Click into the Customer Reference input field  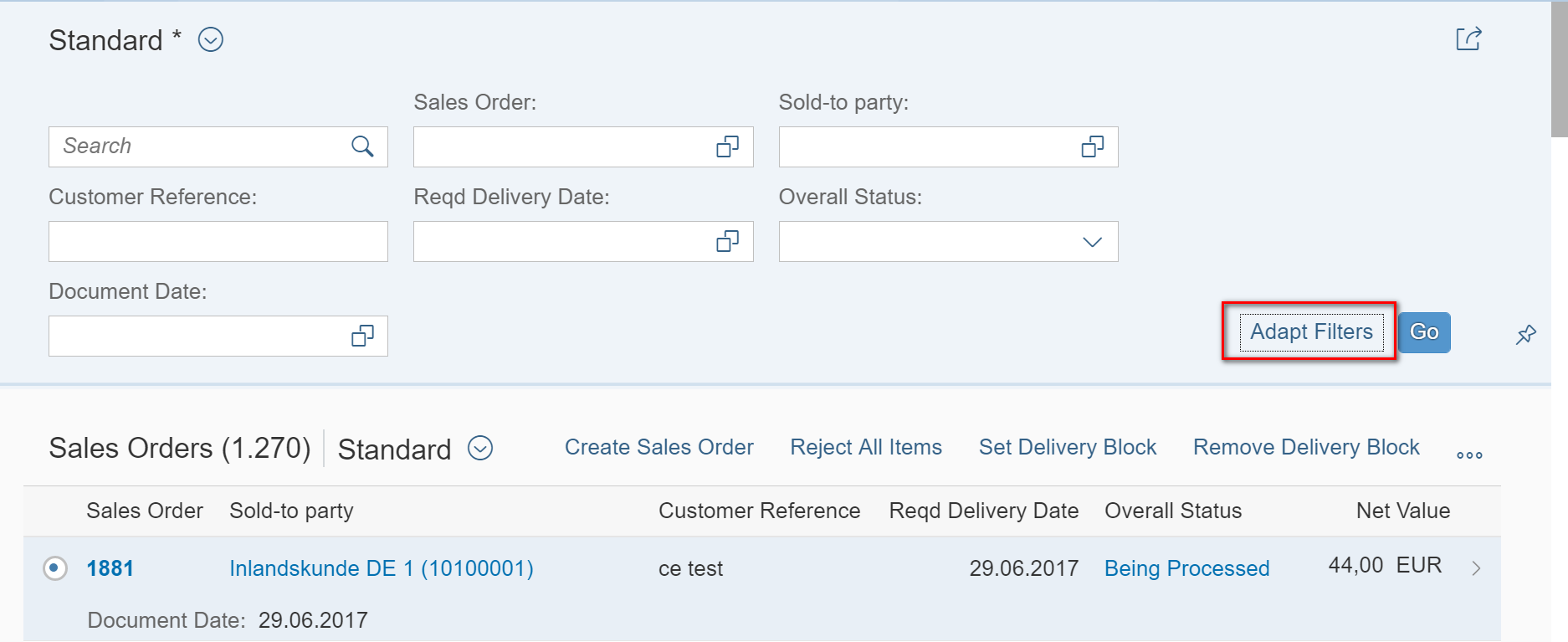tap(218, 242)
